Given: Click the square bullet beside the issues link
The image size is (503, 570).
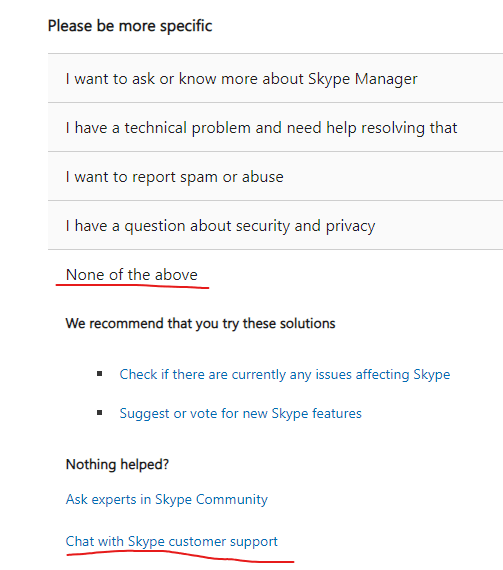Looking at the screenshot, I should point(100,374).
